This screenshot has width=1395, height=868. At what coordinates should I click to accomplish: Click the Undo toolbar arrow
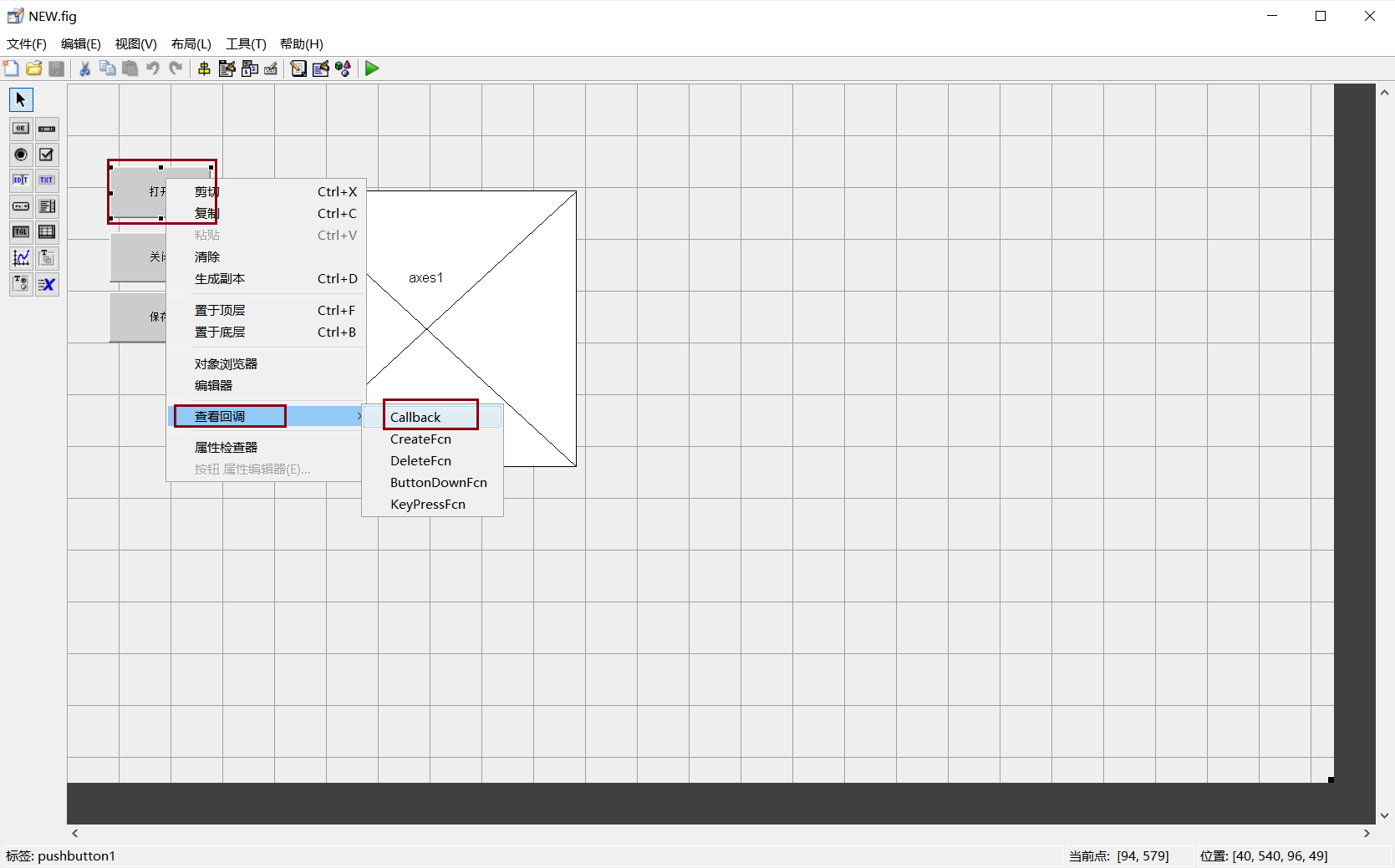click(x=152, y=69)
